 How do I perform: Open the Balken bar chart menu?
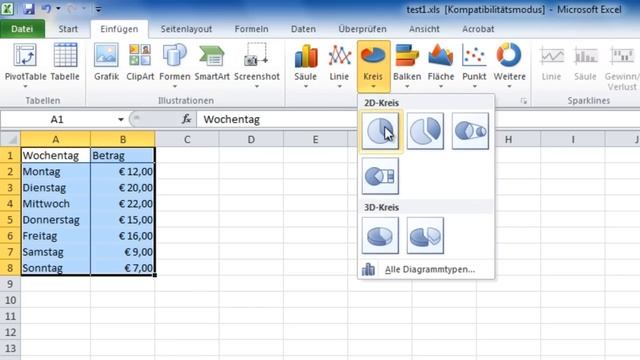407,65
